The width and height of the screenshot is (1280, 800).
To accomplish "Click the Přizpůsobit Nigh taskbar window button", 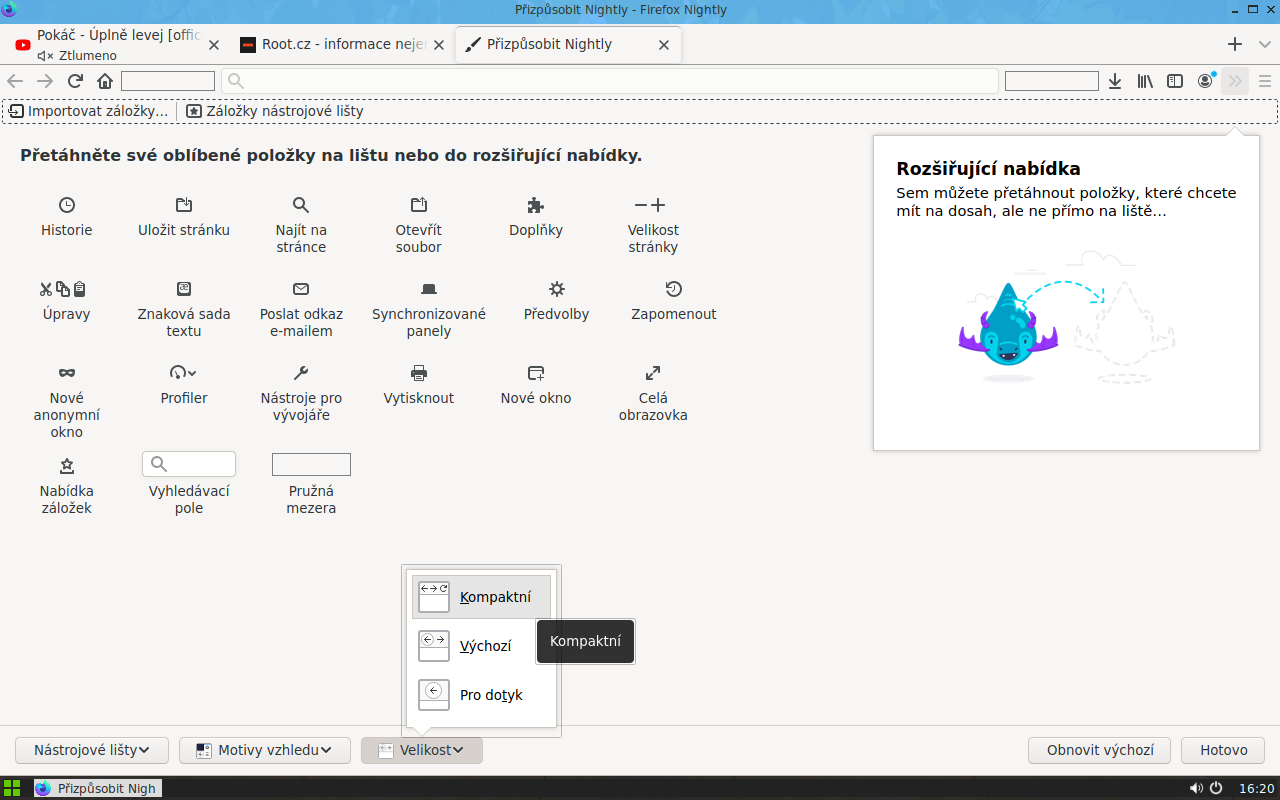I will (x=98, y=788).
